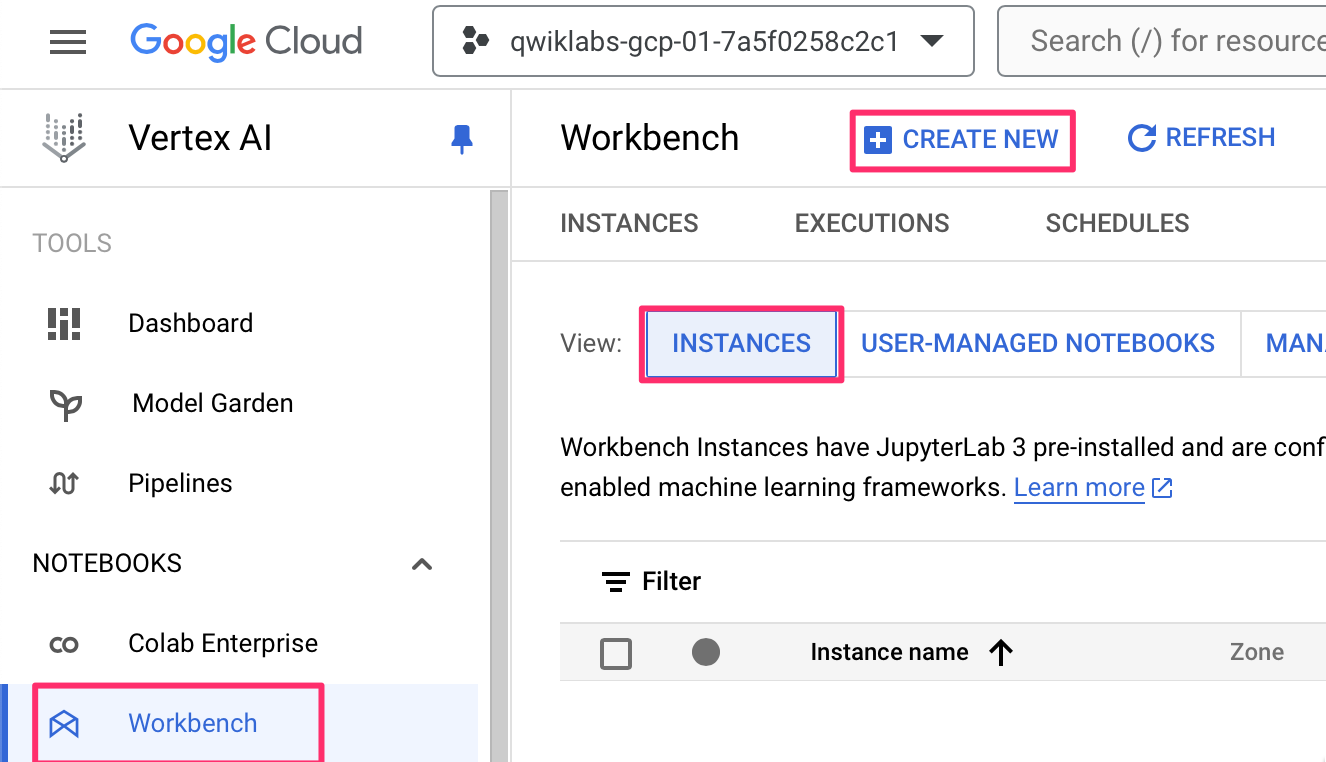The height and width of the screenshot is (762, 1326).
Task: Select Workbench in sidebar
Action: pyautogui.click(x=239, y=723)
